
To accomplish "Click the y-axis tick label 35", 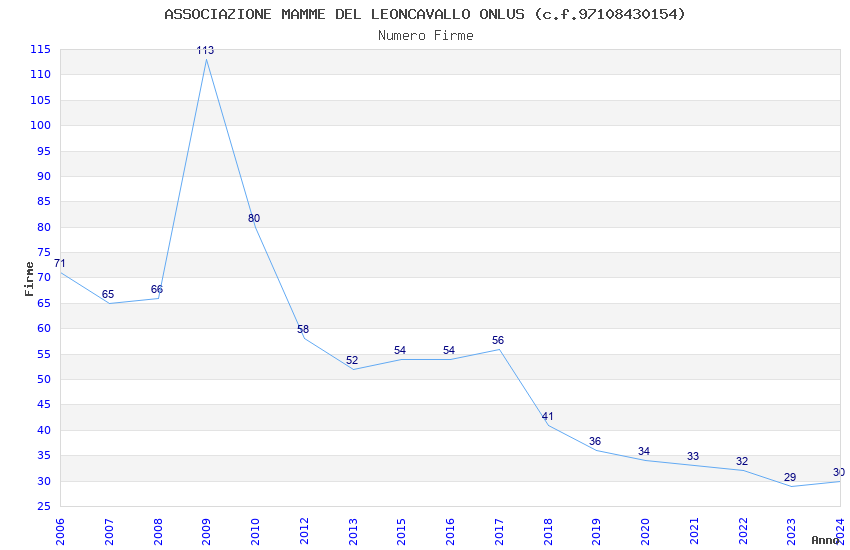I will point(44,456).
